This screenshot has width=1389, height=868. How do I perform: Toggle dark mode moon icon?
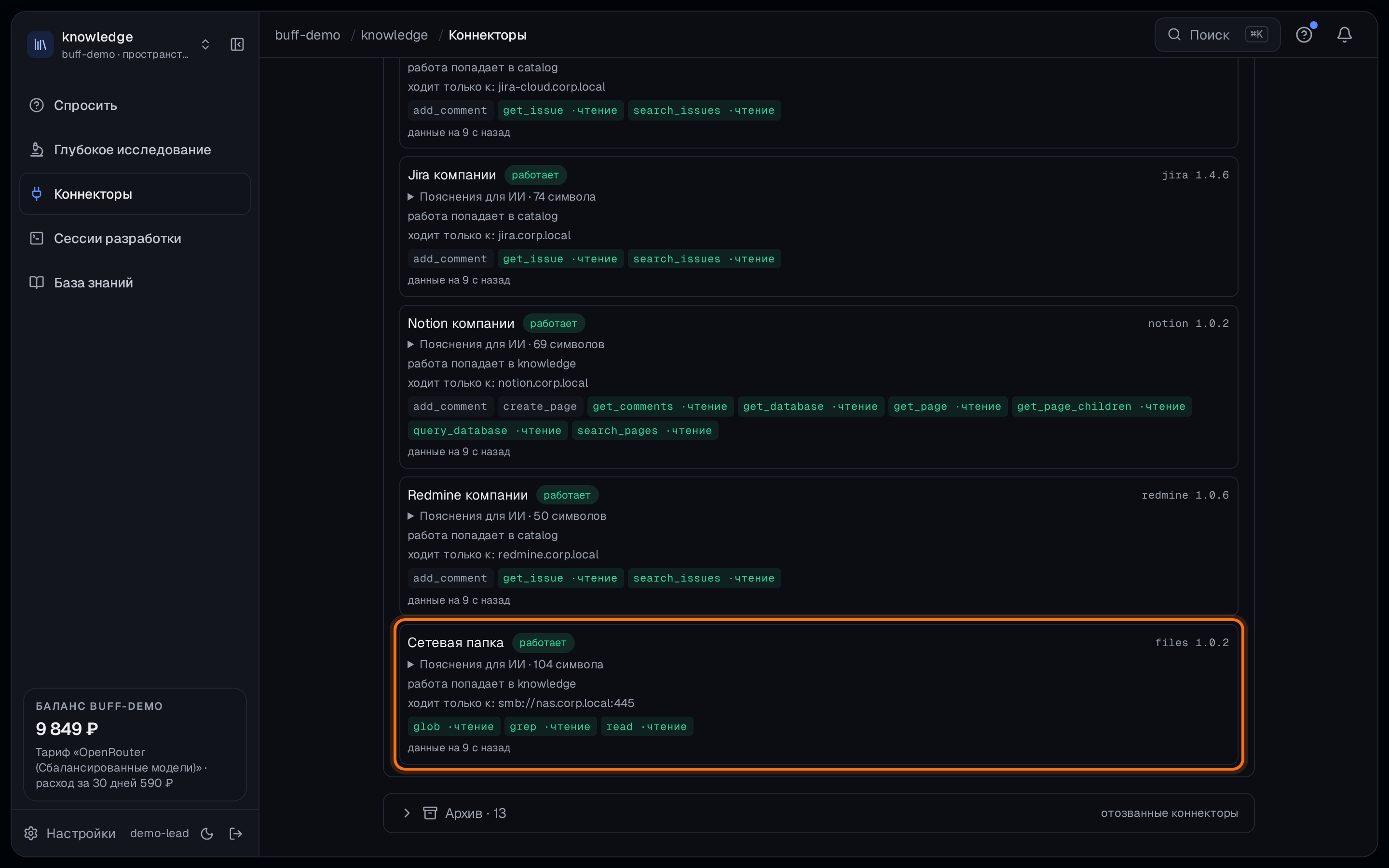point(207,834)
